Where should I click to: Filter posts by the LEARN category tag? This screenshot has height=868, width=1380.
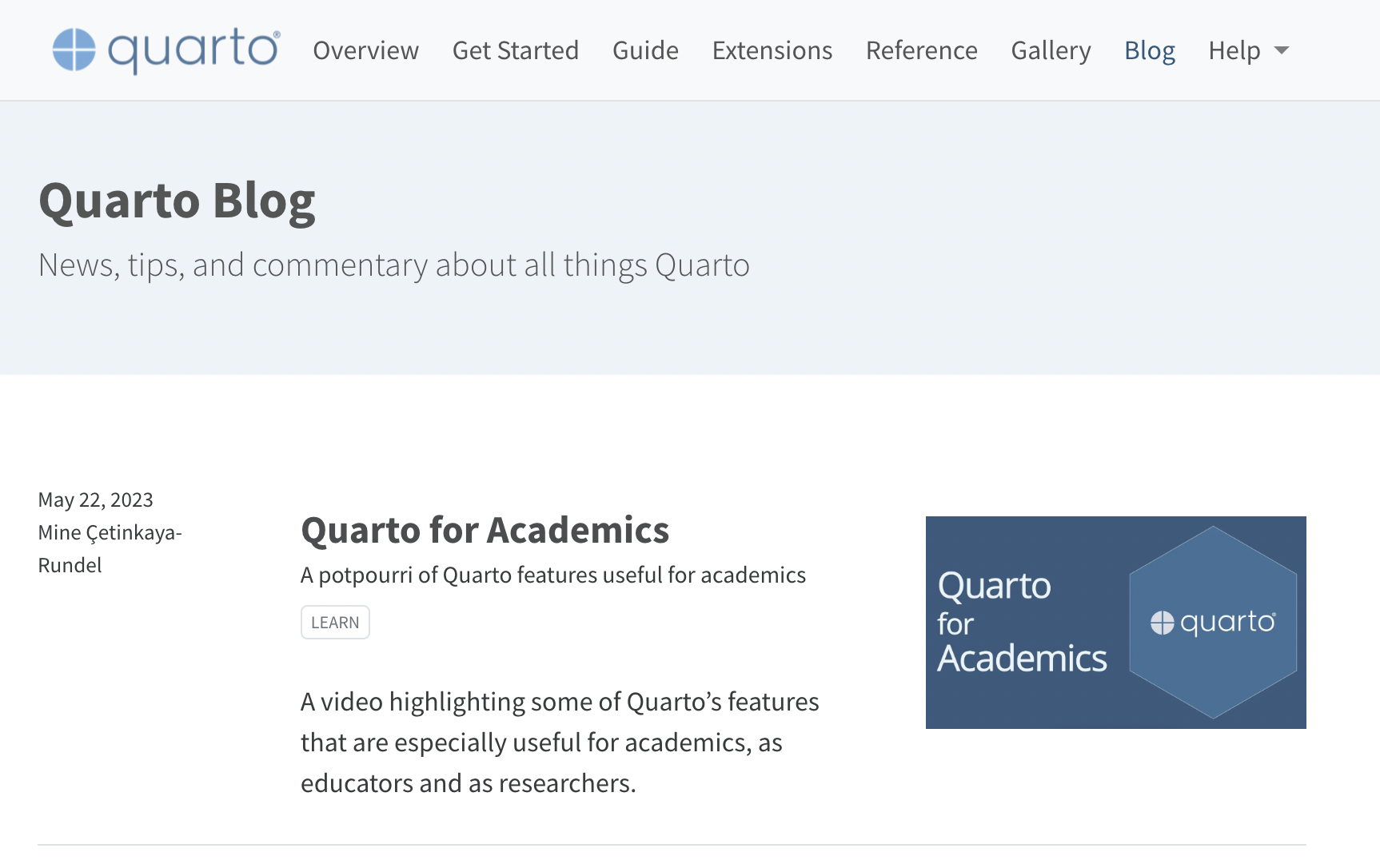tap(335, 623)
